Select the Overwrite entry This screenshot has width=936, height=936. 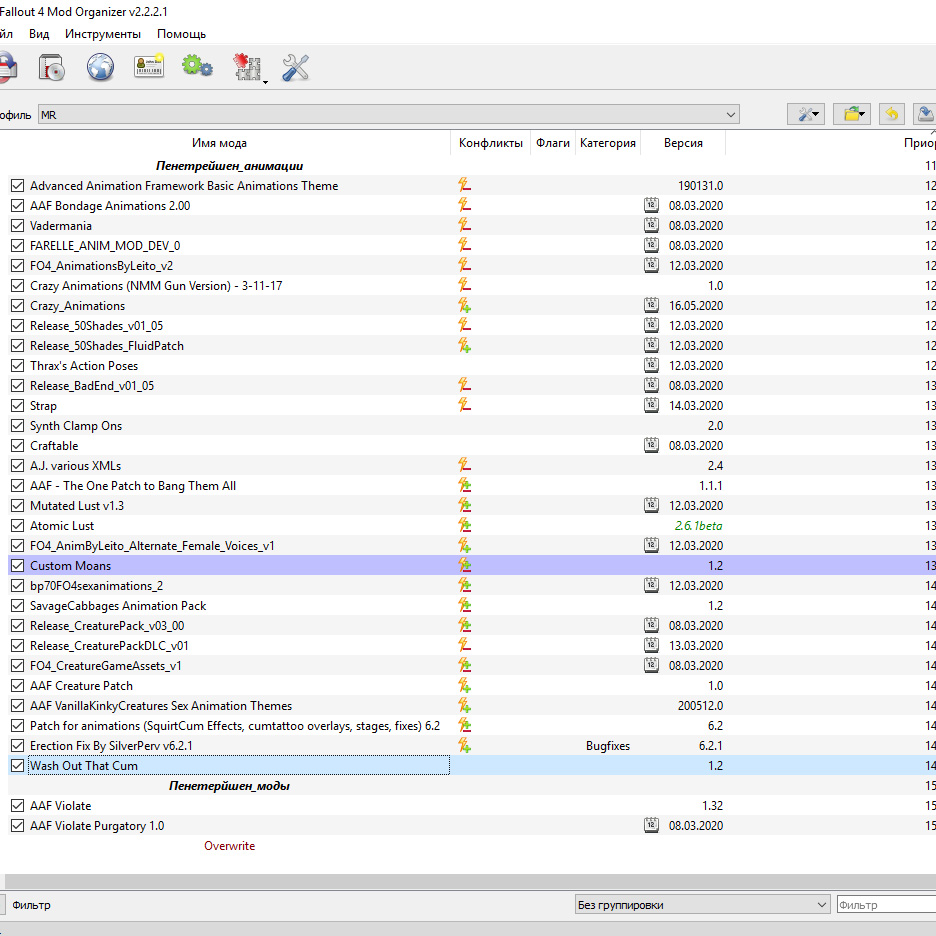(229, 846)
